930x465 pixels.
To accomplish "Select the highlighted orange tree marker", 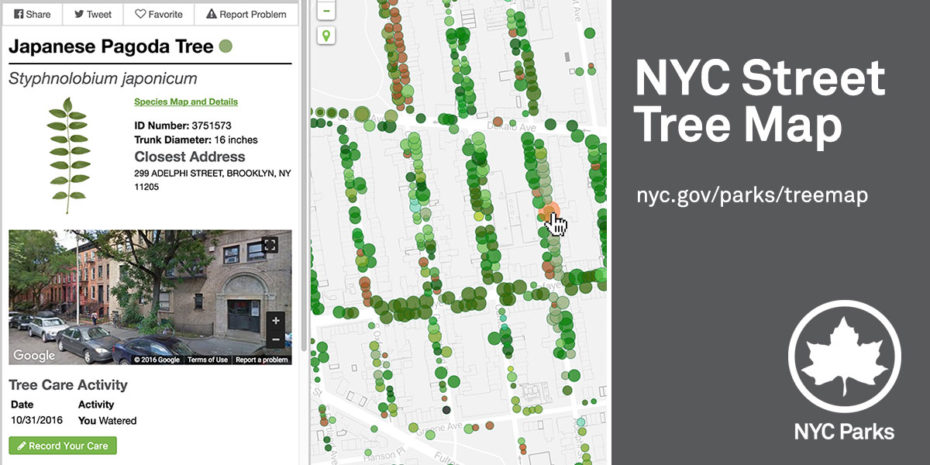I will click(550, 212).
